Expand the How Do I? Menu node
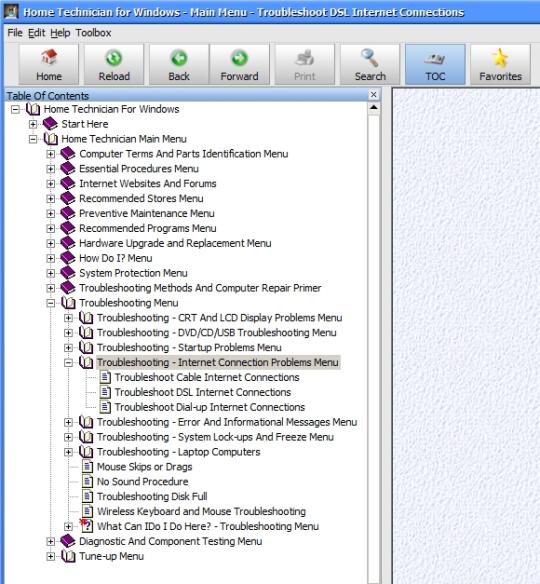 51,258
